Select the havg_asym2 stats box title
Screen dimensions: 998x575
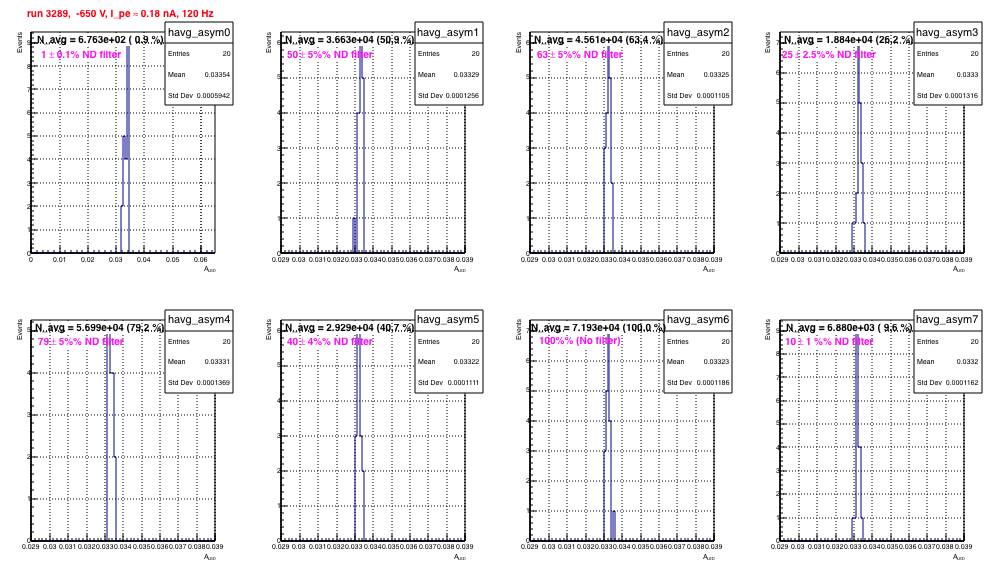[698, 32]
